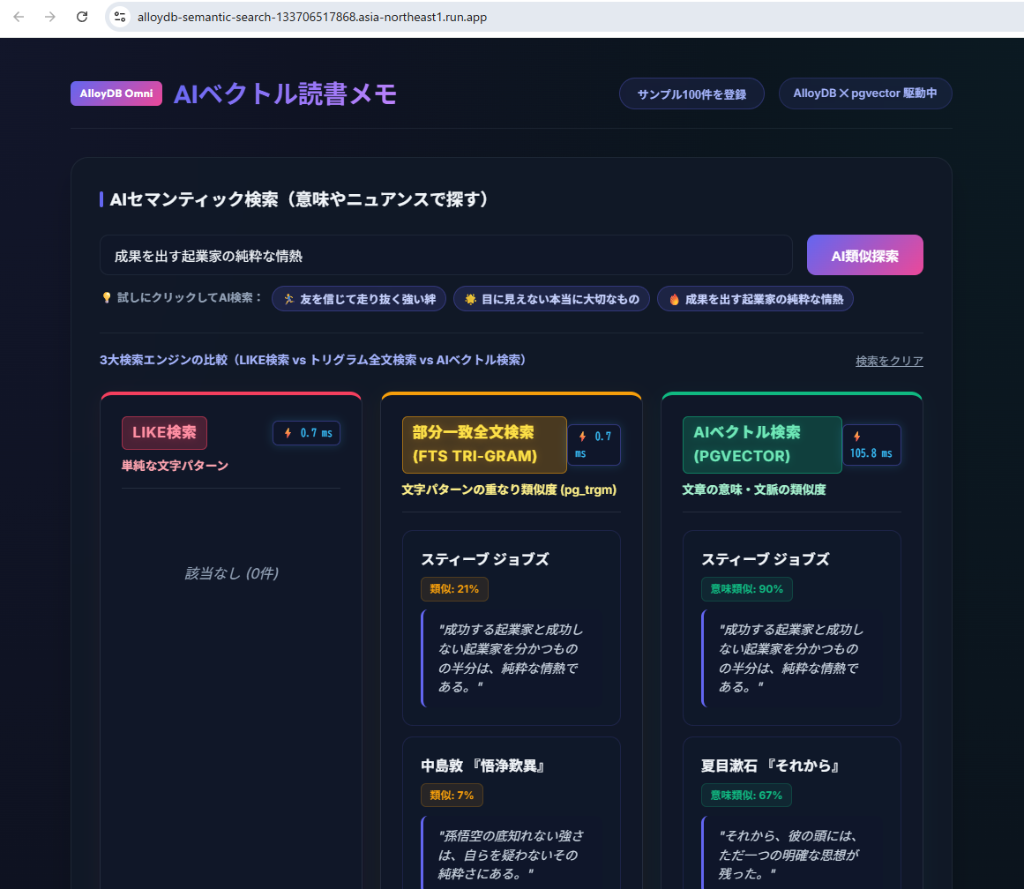1024x889 pixels.
Task: Click the LIKE検索 column badge
Action: 165,432
